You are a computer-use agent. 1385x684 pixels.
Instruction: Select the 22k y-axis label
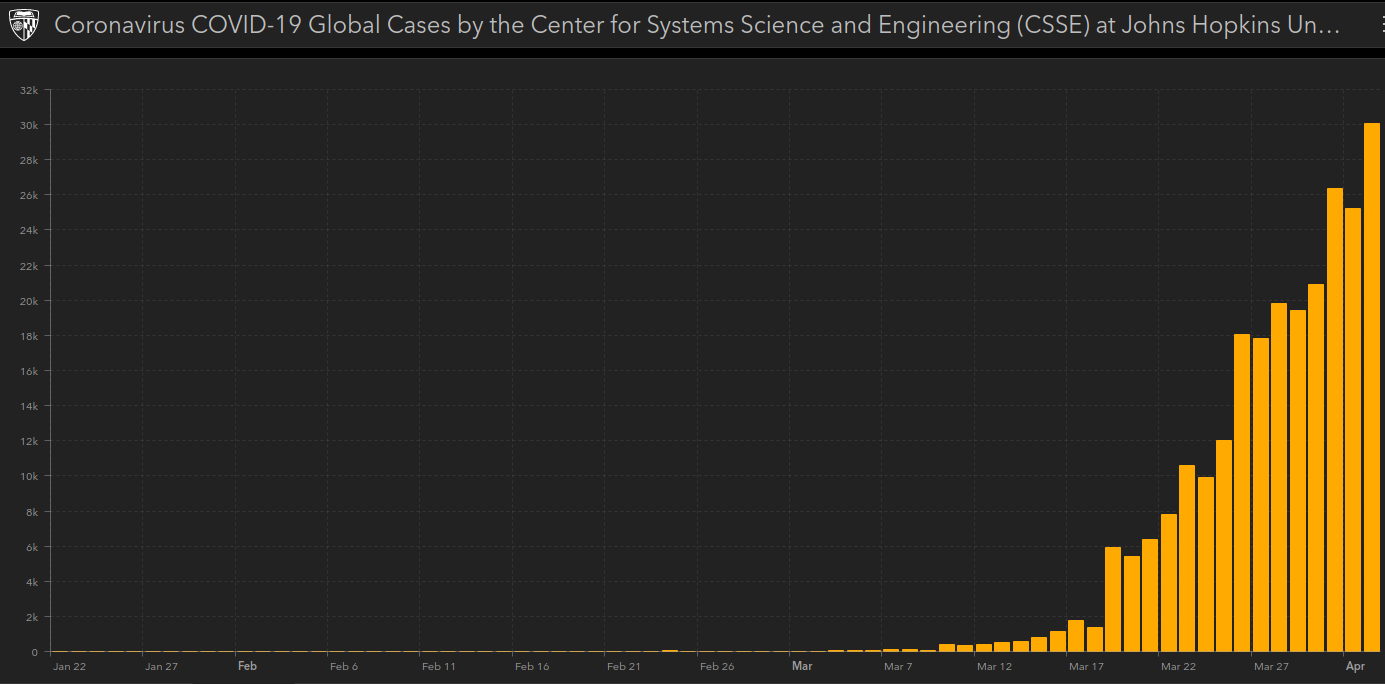(29, 266)
